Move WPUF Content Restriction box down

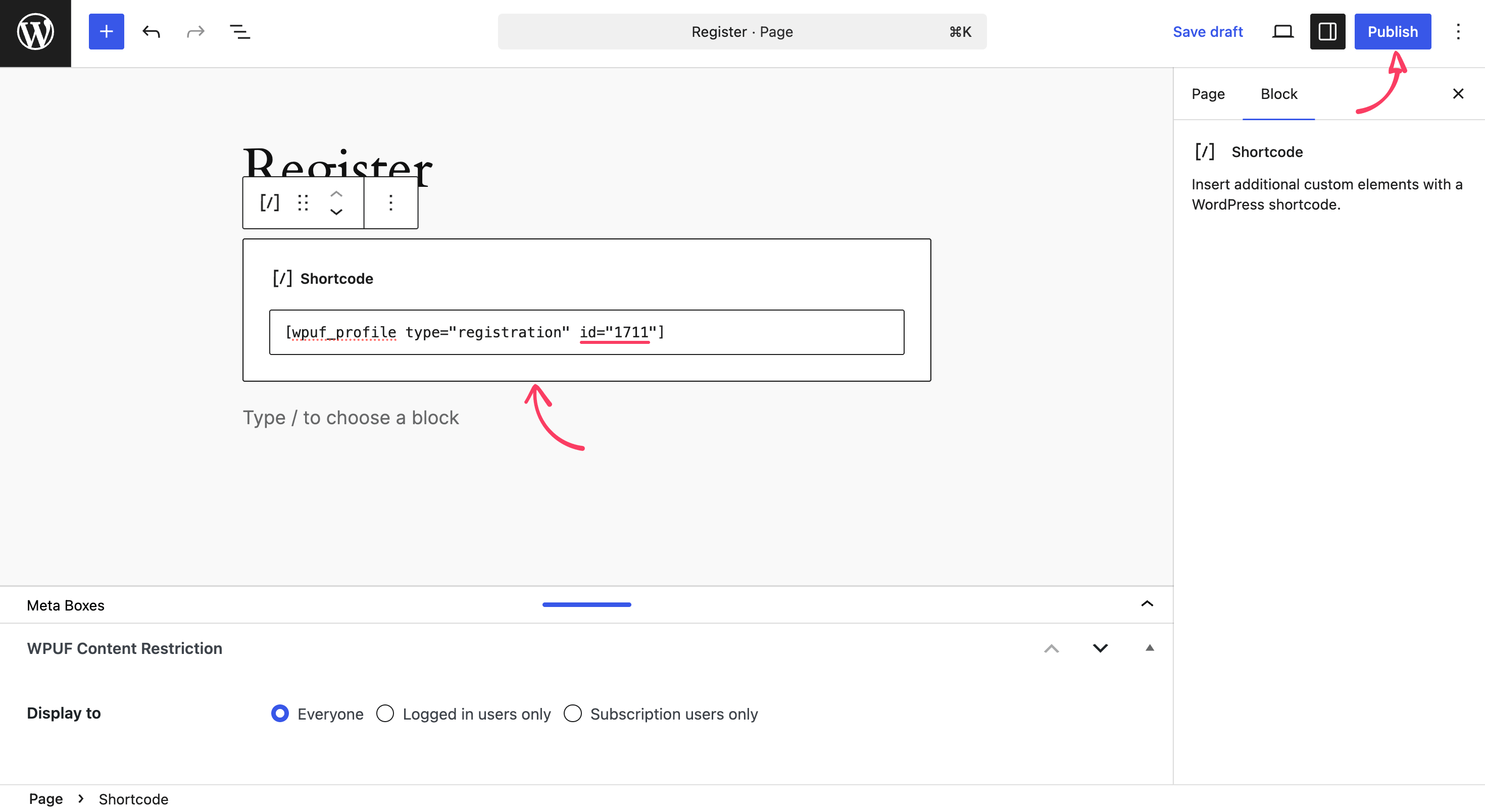coord(1100,648)
